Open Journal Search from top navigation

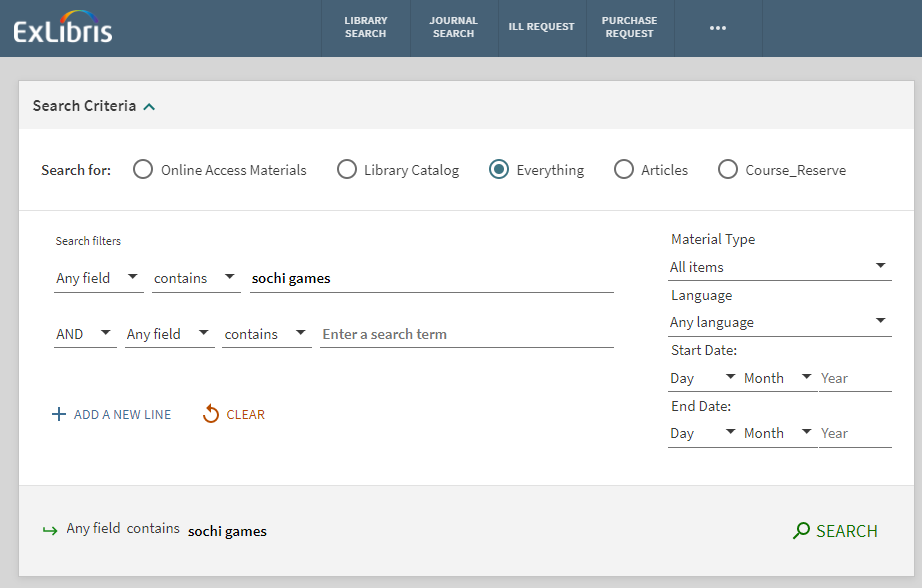[453, 28]
